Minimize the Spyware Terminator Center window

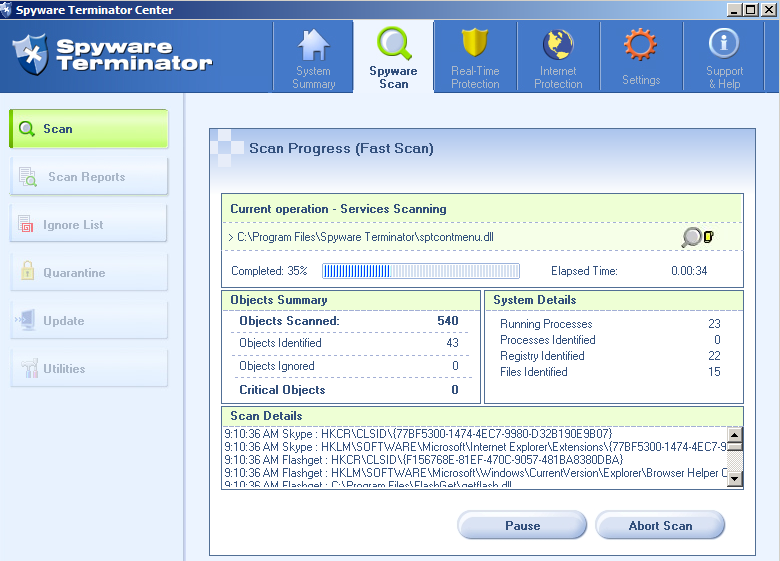734,9
